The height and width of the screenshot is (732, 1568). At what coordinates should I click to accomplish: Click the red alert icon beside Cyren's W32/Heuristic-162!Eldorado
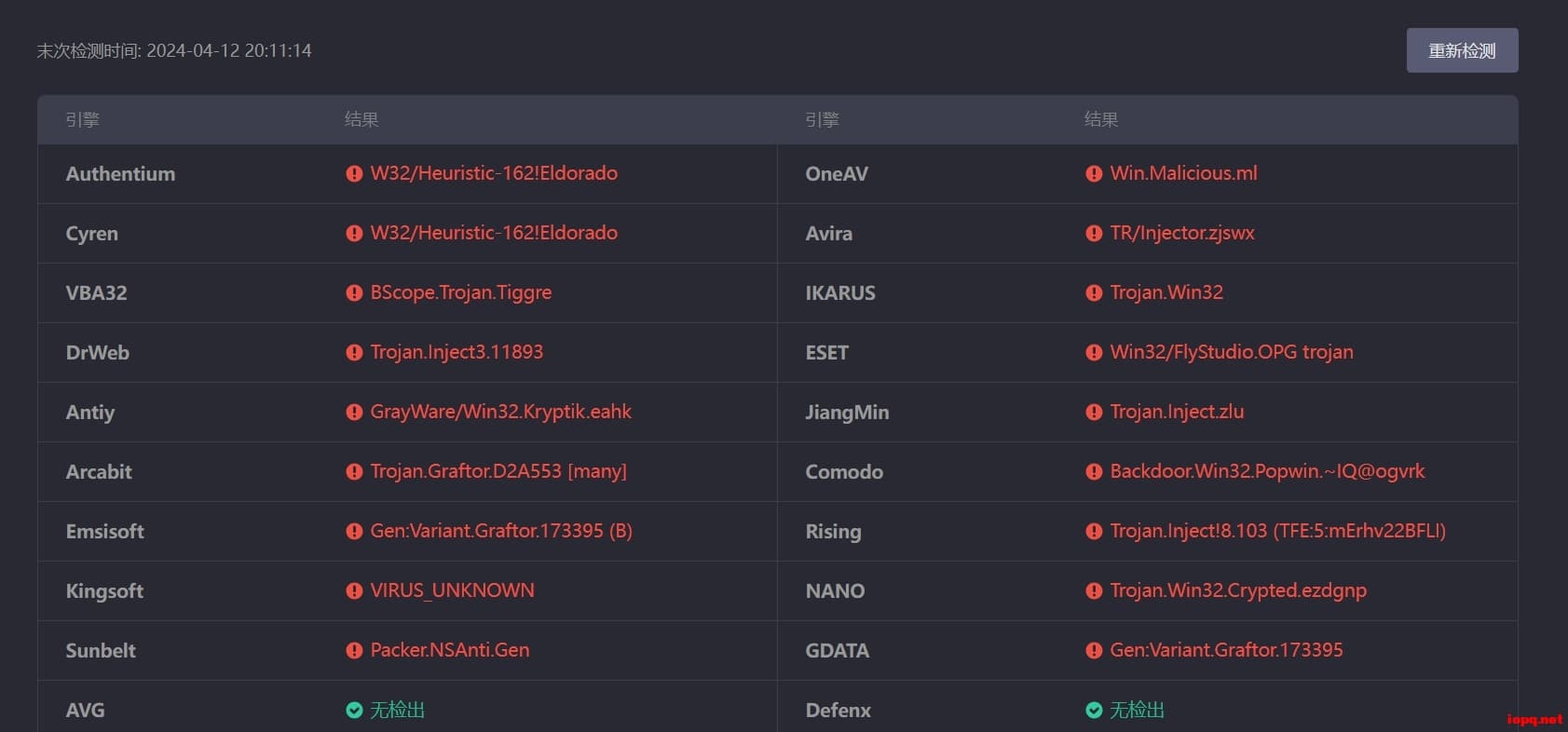(354, 233)
